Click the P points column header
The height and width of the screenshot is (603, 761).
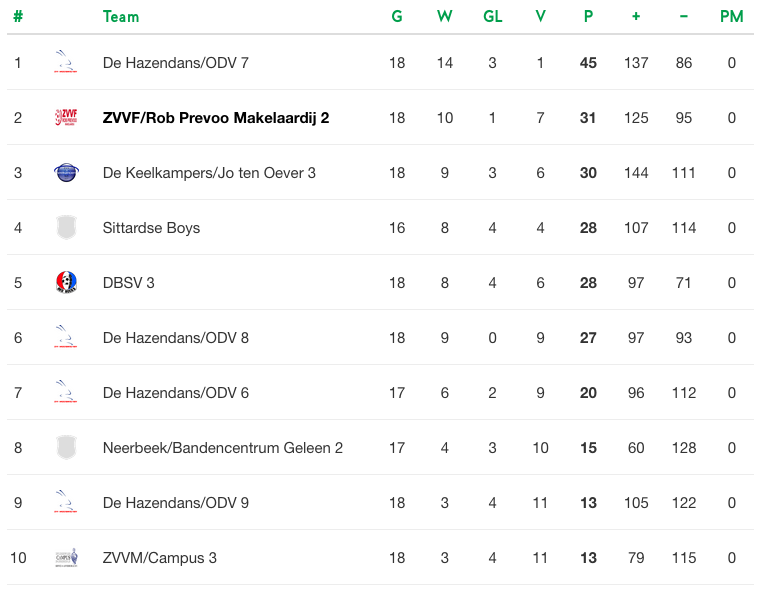[588, 17]
